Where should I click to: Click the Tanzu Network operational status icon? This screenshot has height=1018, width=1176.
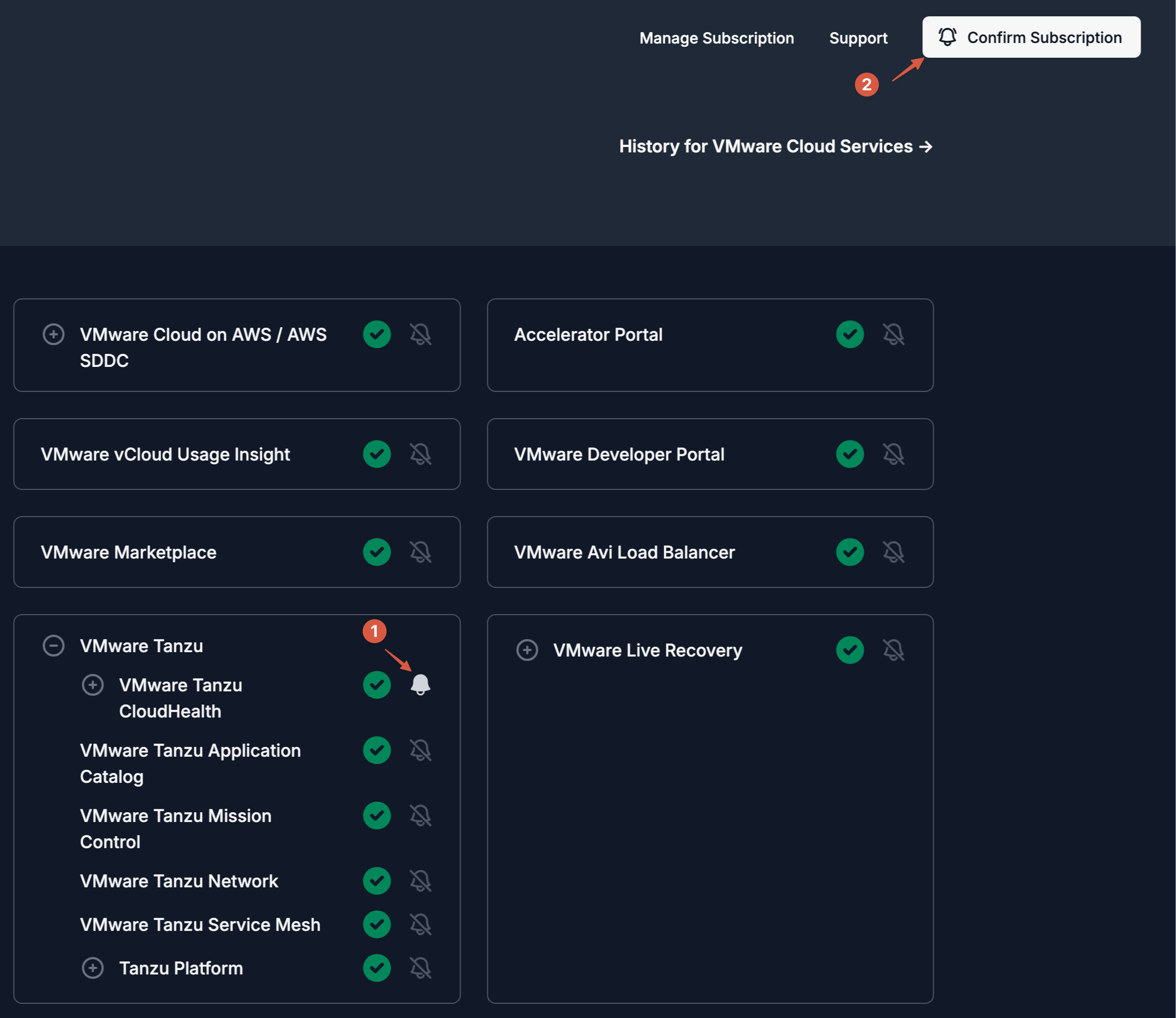pyautogui.click(x=377, y=880)
